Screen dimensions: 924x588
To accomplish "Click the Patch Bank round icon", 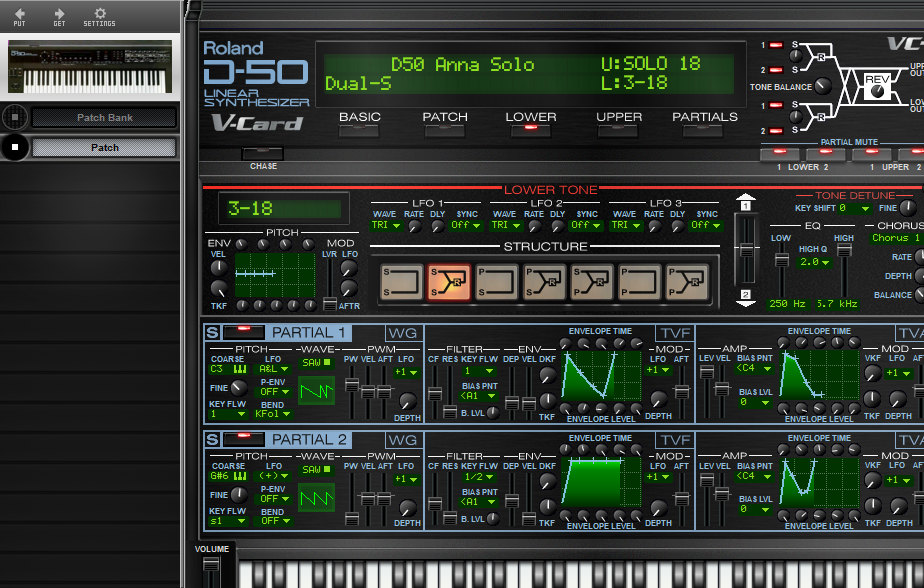I will click(15, 117).
